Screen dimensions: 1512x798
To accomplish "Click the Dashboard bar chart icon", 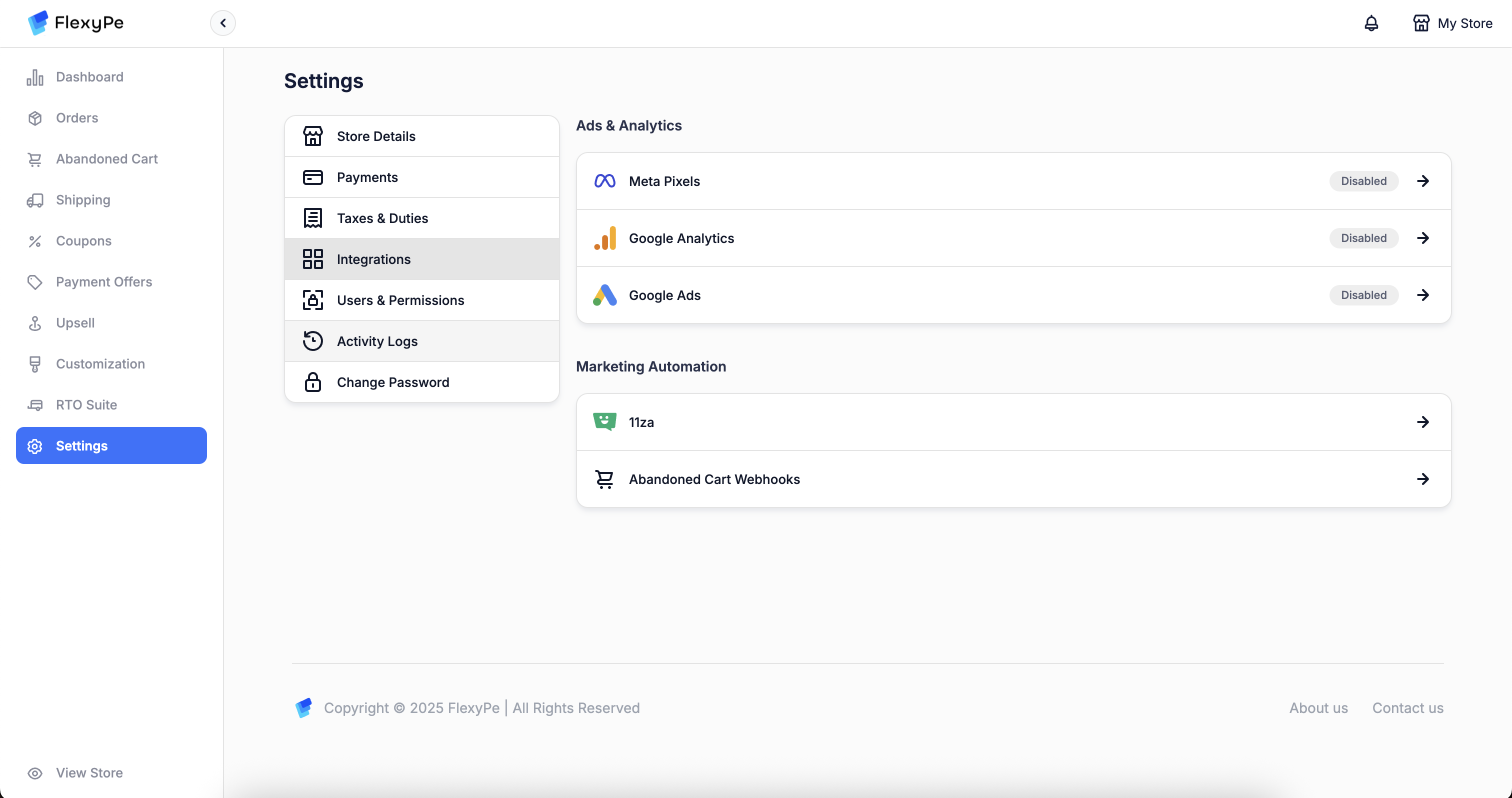I will (35, 77).
